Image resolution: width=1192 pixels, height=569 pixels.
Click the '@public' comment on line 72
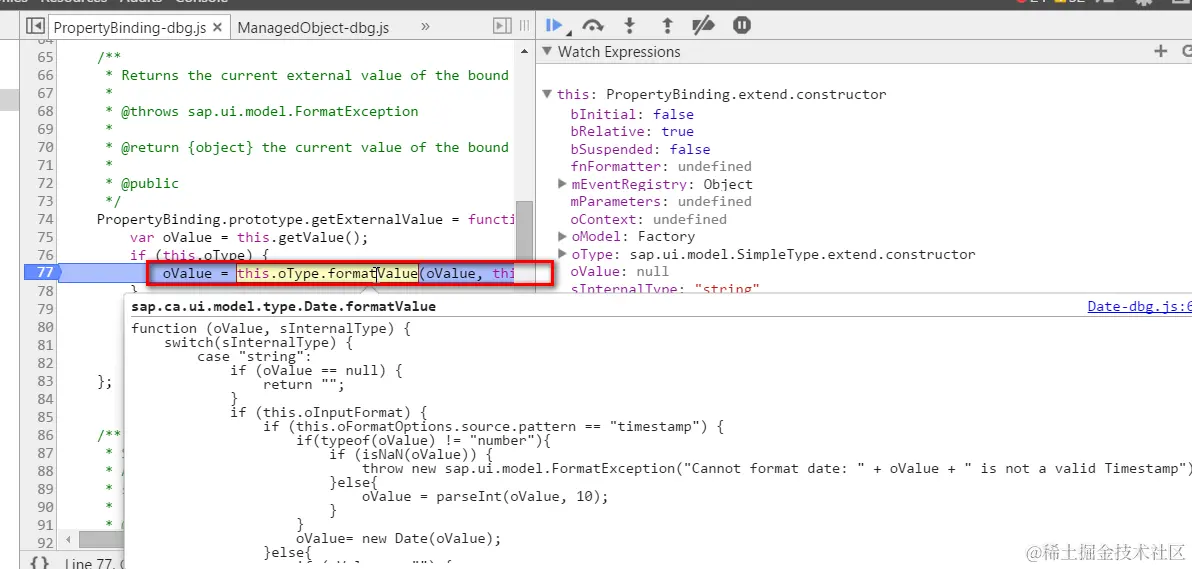click(x=150, y=183)
